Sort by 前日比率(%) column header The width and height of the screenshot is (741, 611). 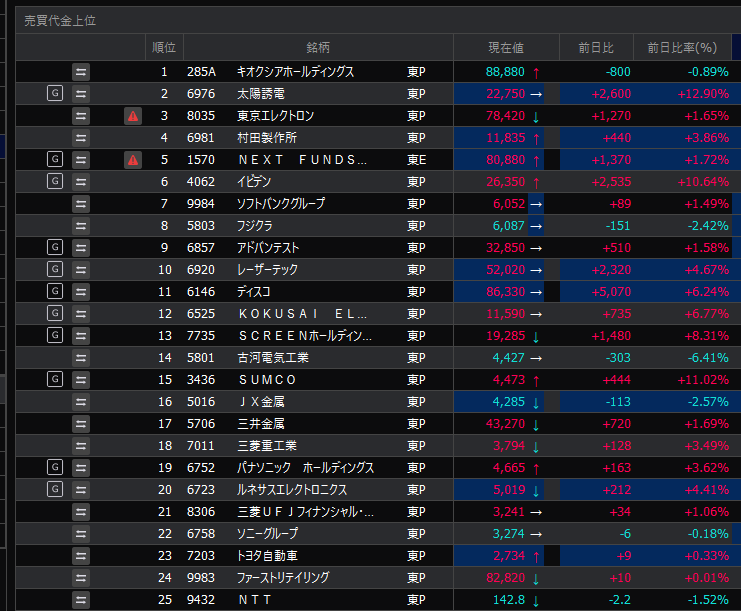pos(682,47)
